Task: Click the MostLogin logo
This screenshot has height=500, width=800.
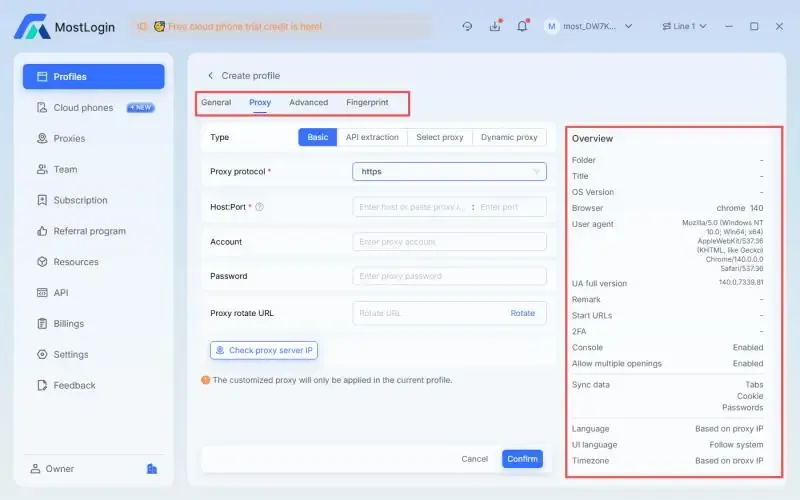Action: point(64,27)
